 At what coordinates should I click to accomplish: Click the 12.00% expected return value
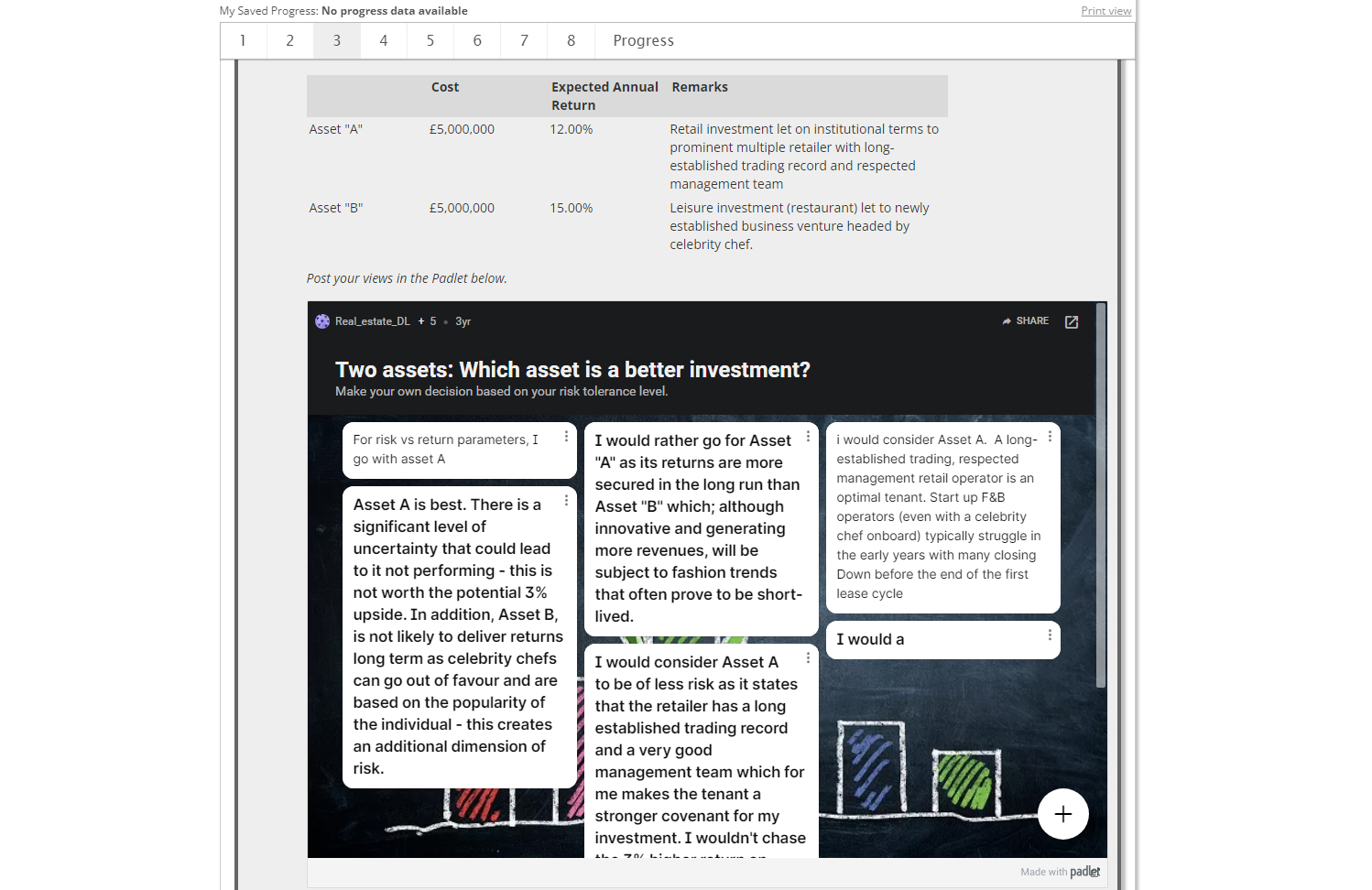pos(571,129)
